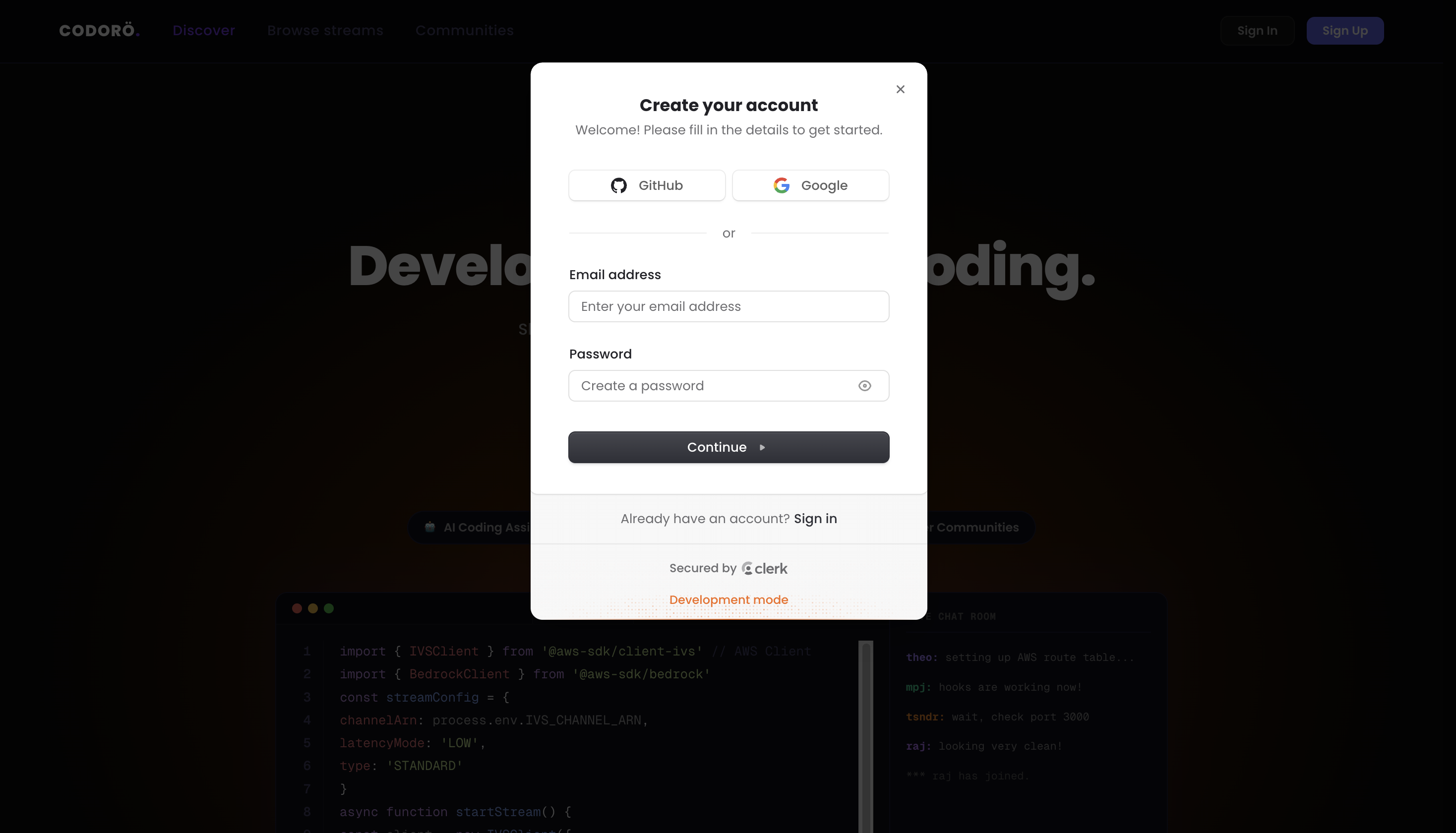The height and width of the screenshot is (833, 1456).
Task: Close the Create your account dialog
Action: coord(900,89)
